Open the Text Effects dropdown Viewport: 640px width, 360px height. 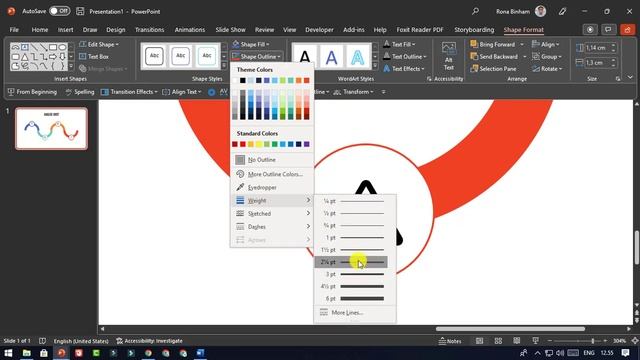(404, 69)
